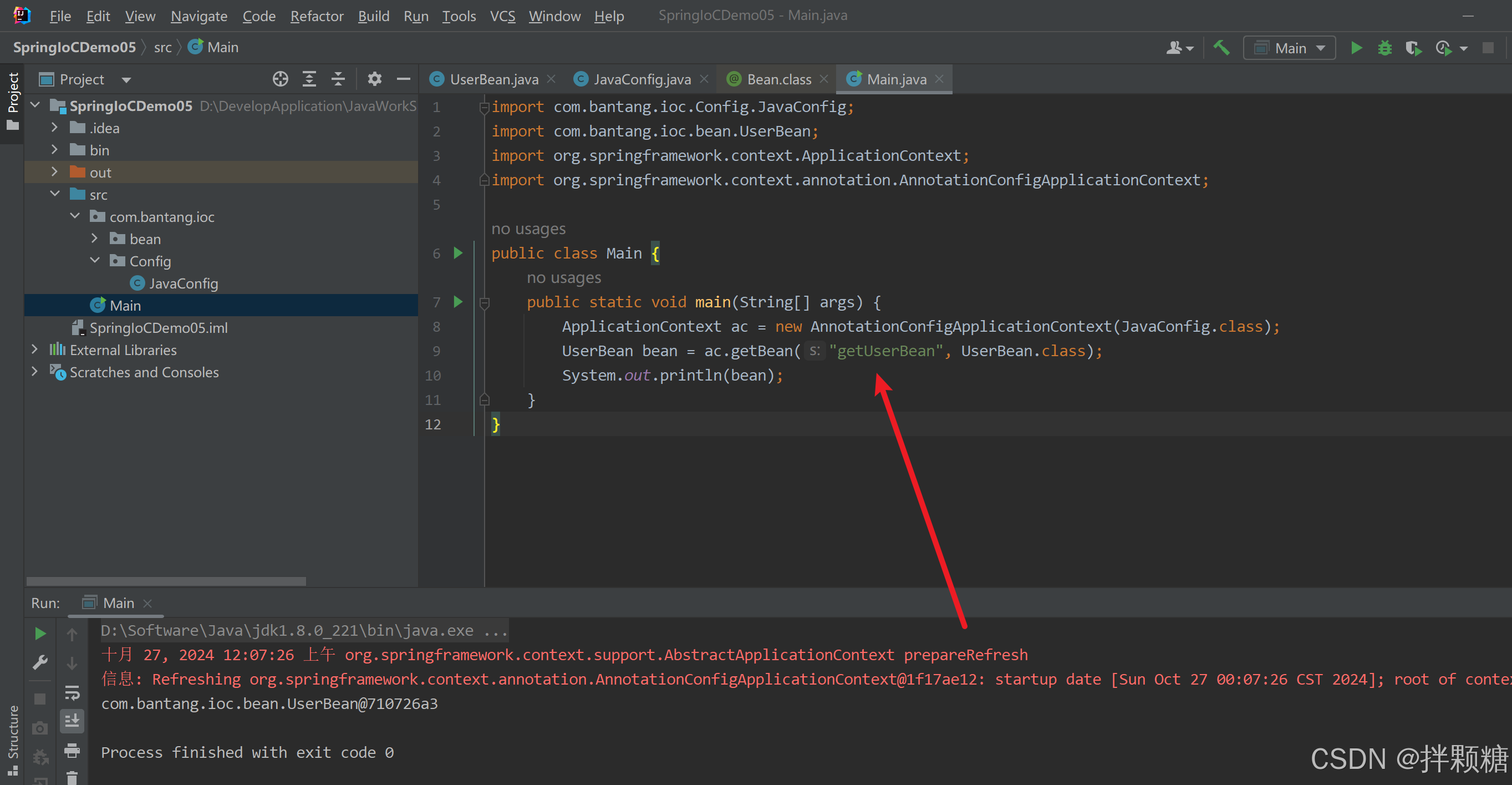Click the locate target icon in Project panel
This screenshot has height=785, width=1512.
(x=281, y=79)
